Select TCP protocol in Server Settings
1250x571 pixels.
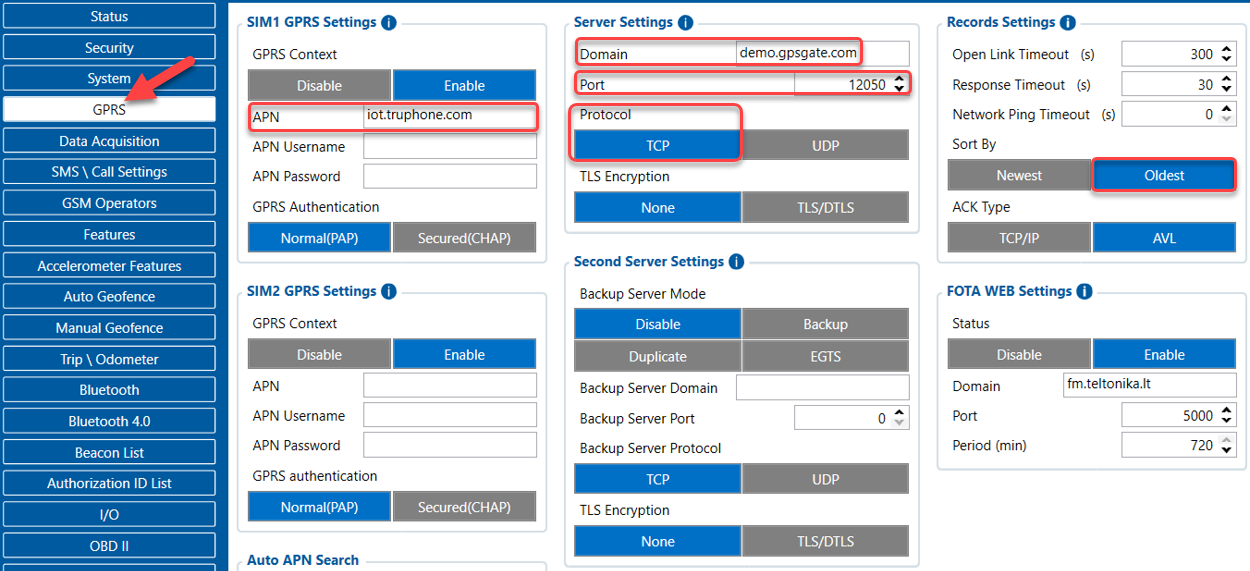[x=657, y=145]
